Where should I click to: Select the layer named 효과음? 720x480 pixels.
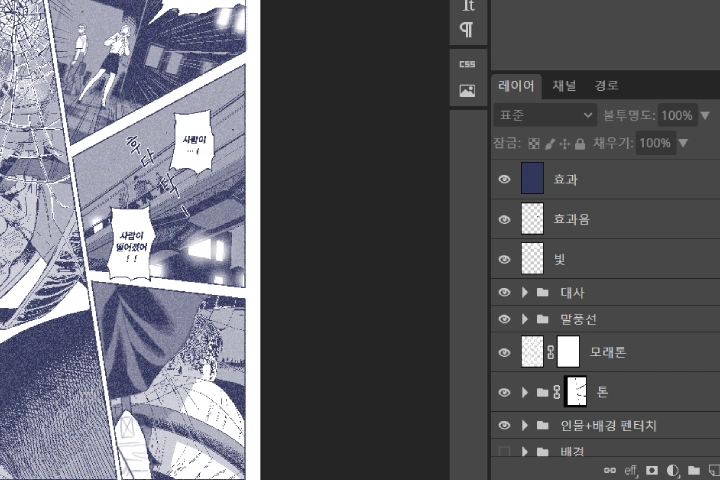point(572,220)
